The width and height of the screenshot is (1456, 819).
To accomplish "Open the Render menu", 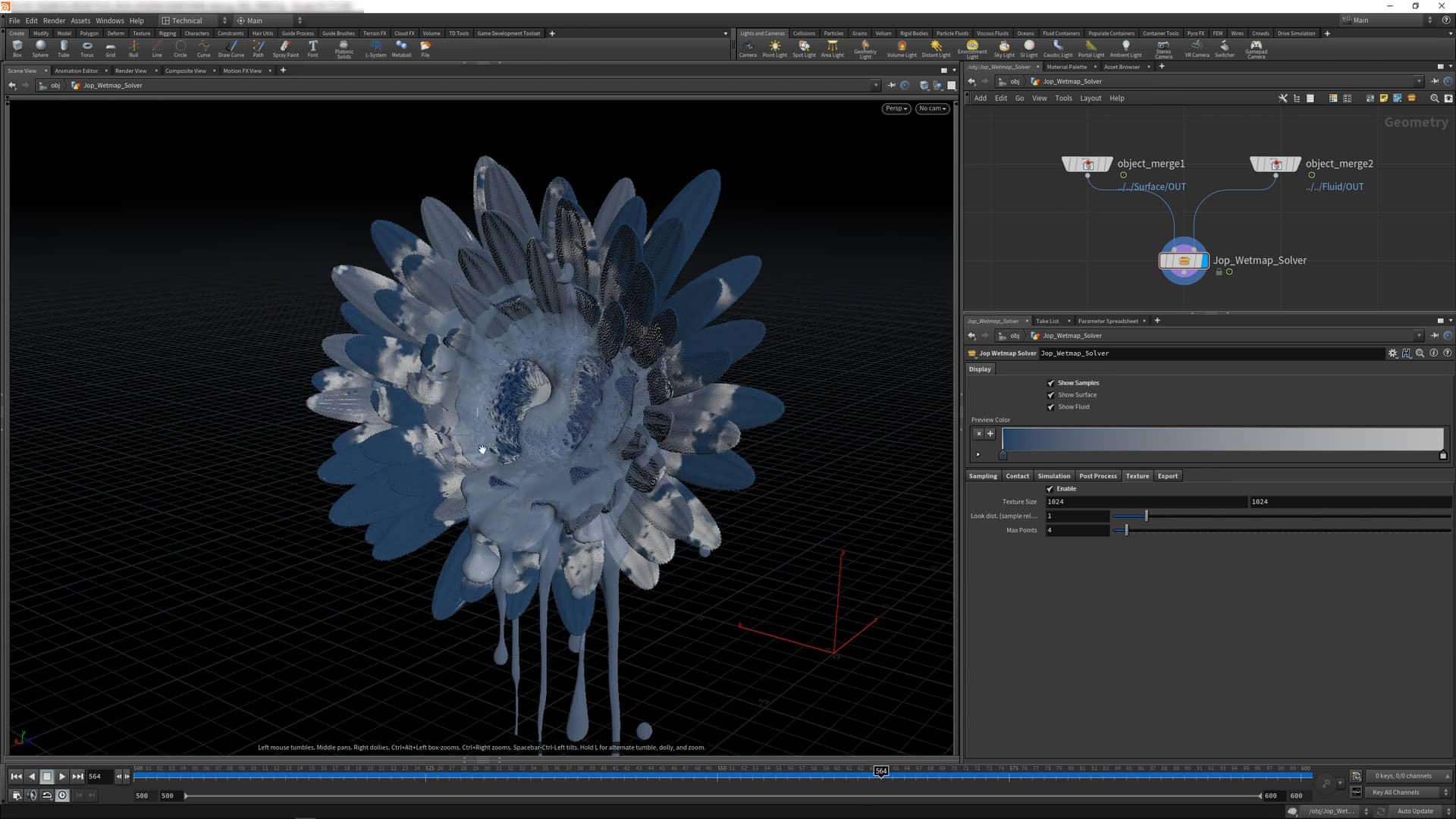I will [53, 20].
